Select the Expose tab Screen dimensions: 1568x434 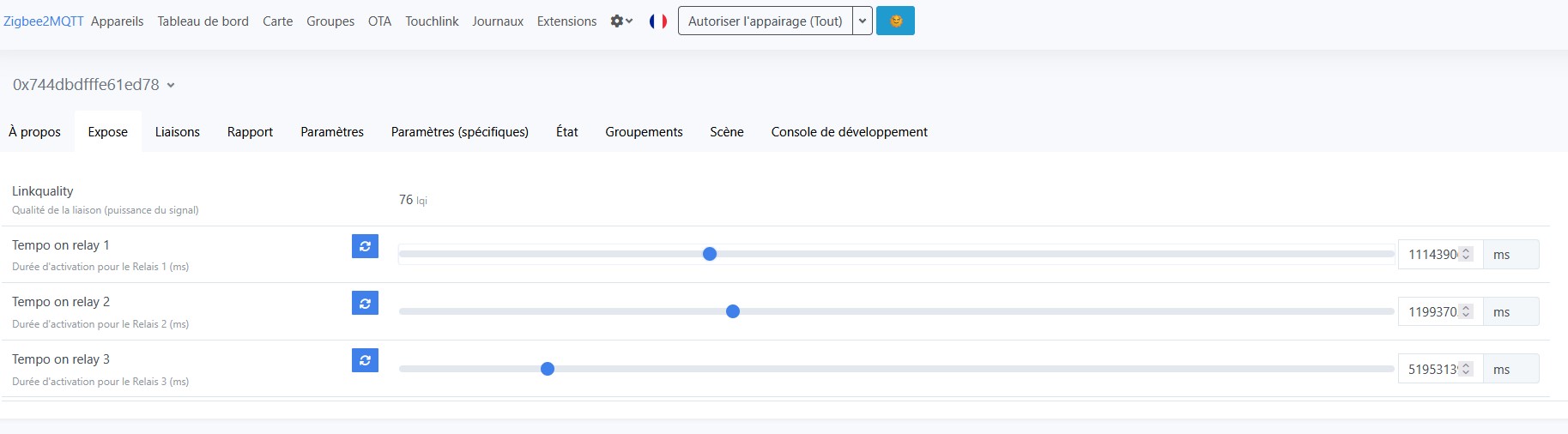(x=108, y=132)
